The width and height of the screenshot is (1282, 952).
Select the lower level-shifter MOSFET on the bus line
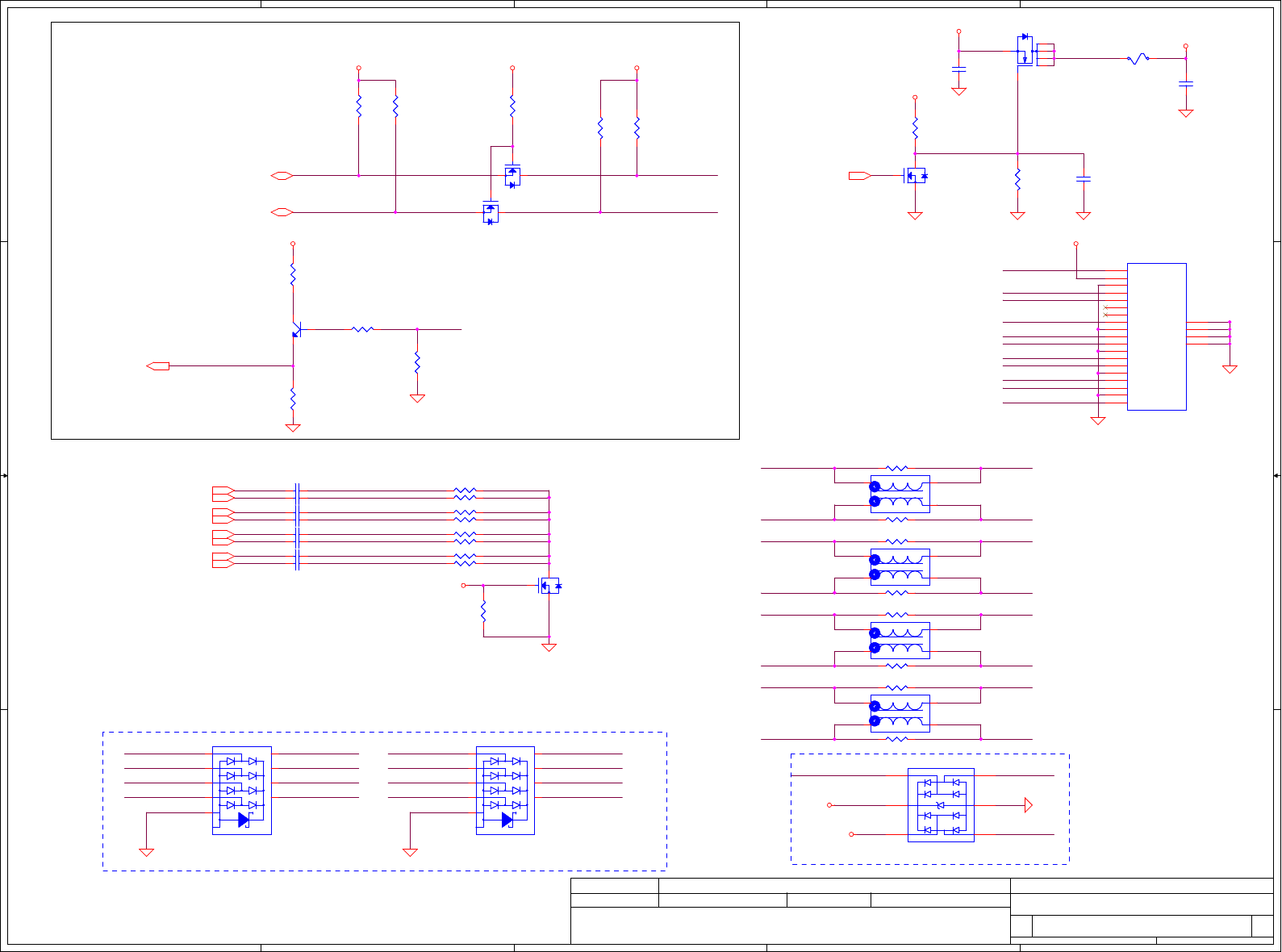tap(490, 212)
